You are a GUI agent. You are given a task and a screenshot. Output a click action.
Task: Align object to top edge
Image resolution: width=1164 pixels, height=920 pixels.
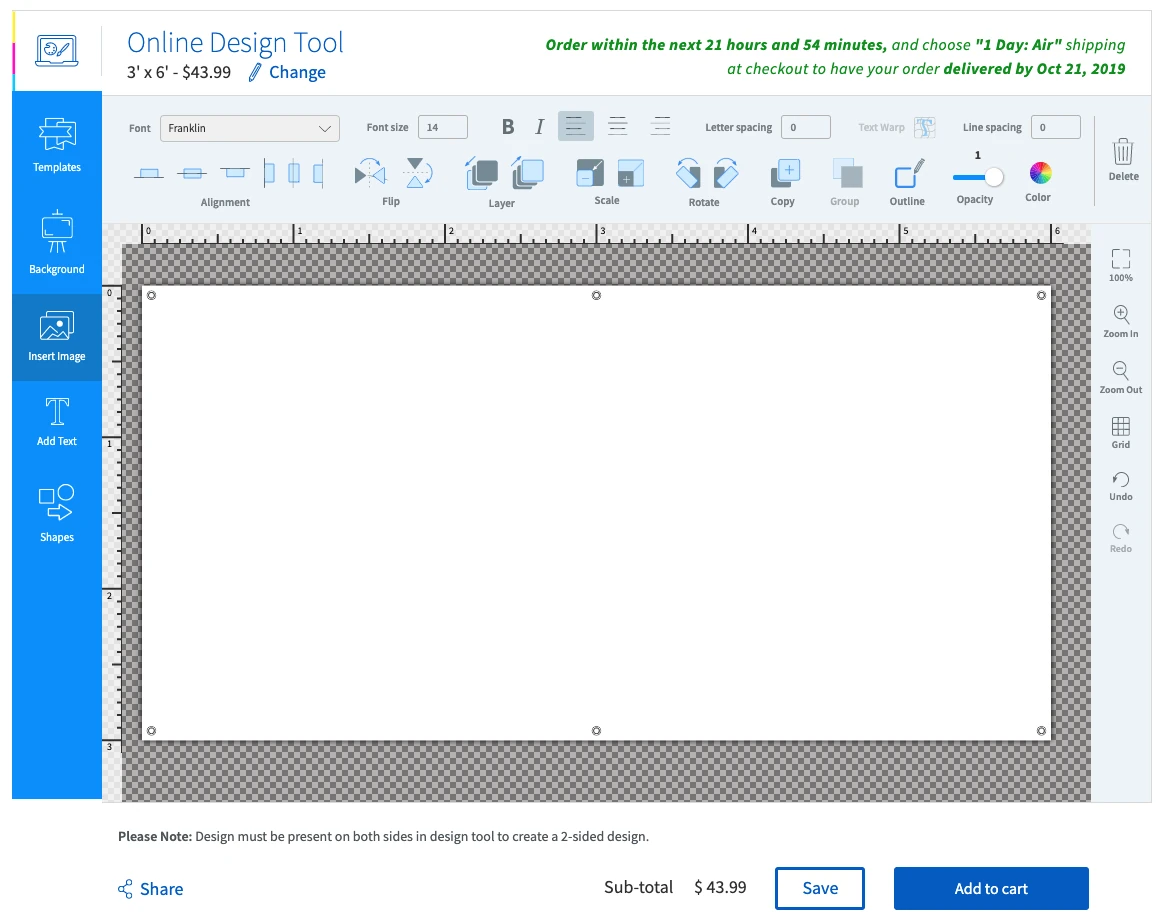235,174
